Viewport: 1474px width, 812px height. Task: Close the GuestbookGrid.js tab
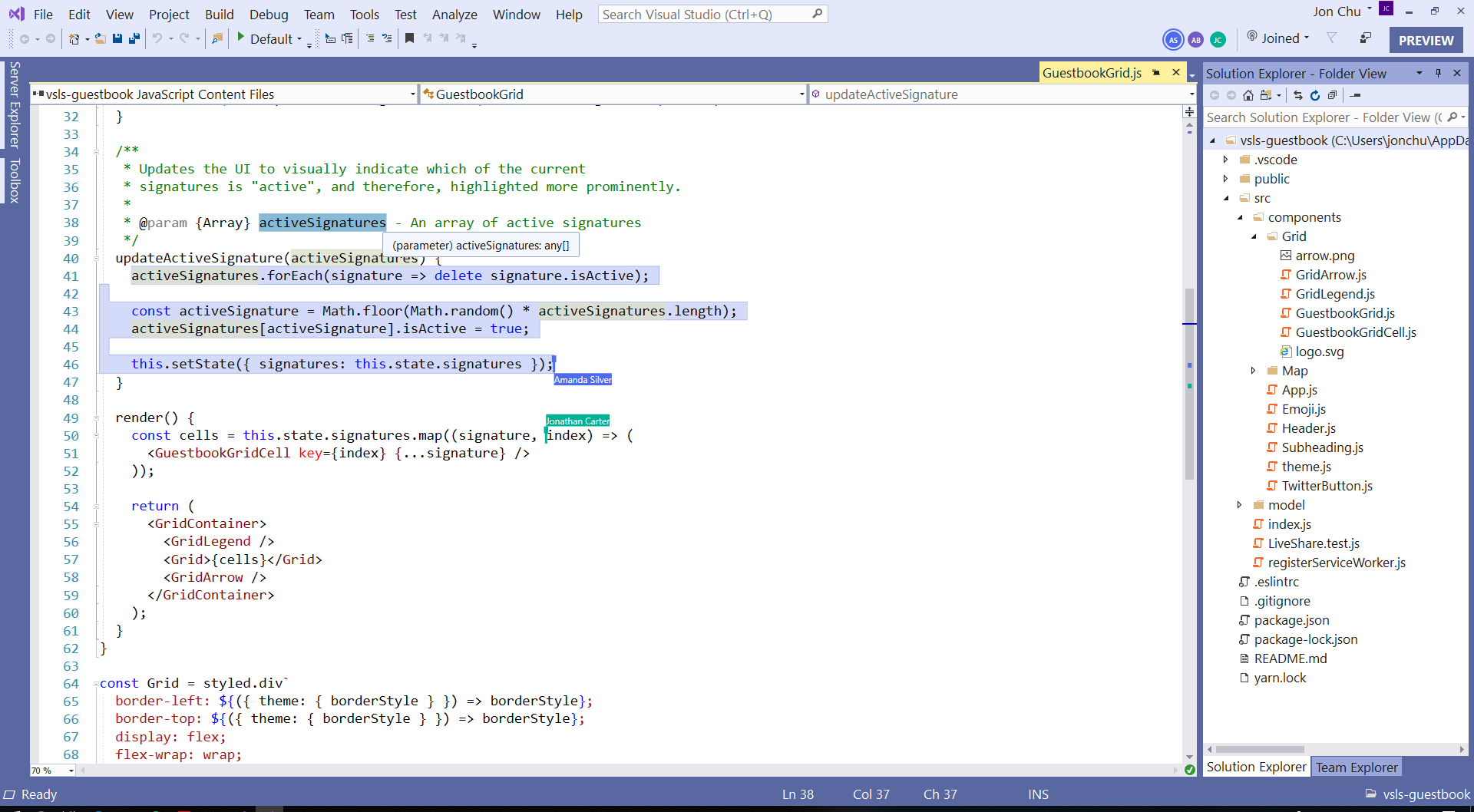pos(1175,72)
